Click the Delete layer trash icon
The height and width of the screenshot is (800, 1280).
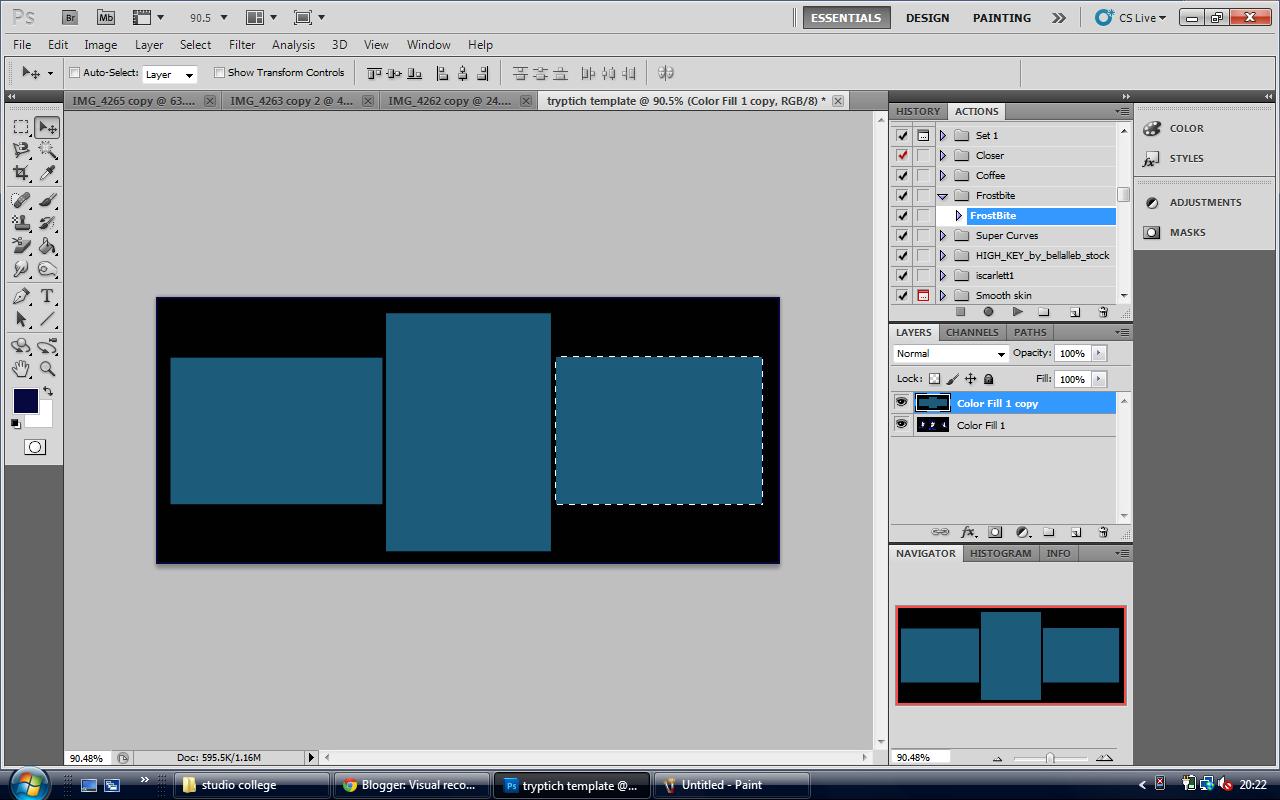coord(1104,532)
